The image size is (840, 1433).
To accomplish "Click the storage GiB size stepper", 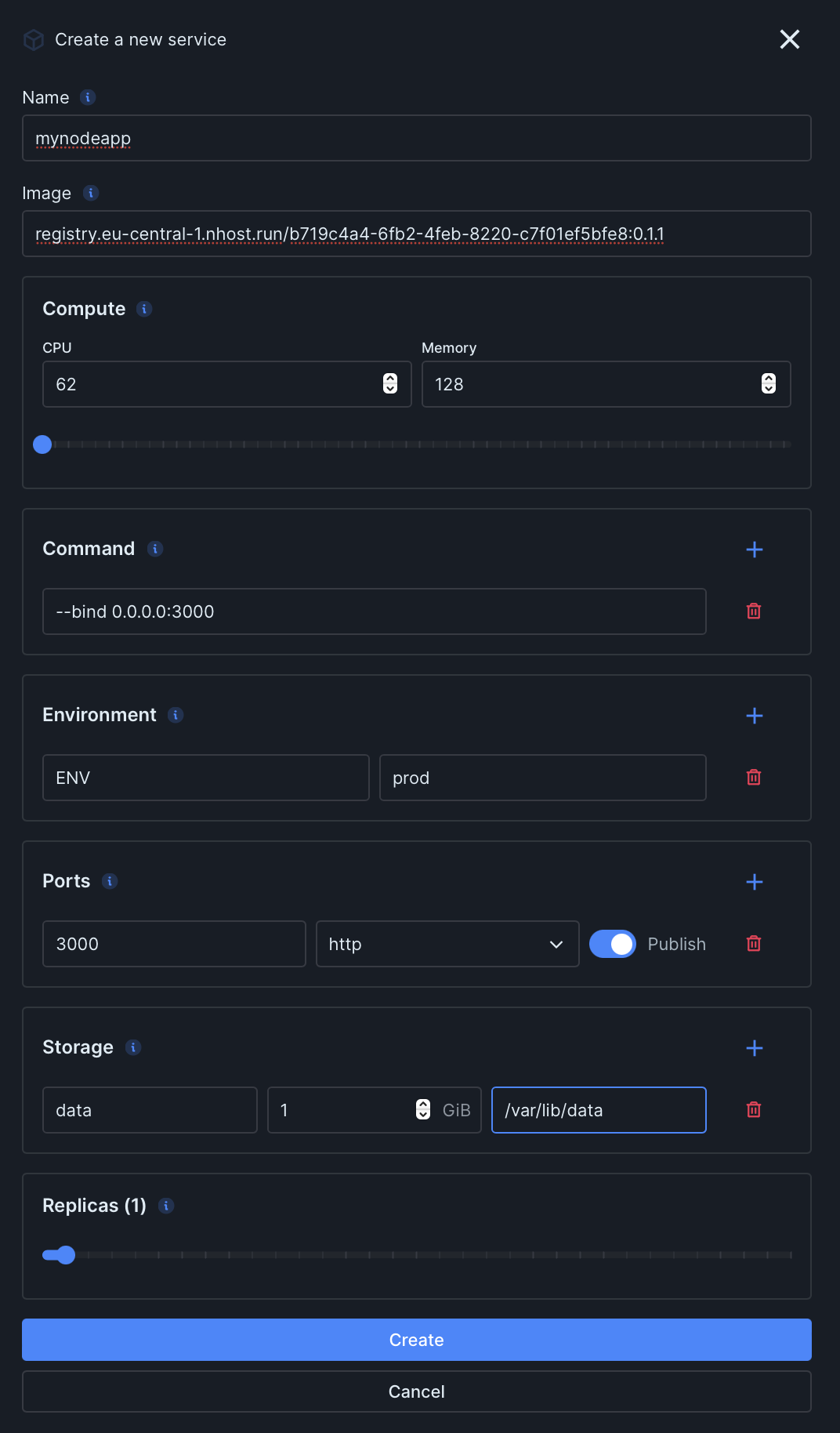I will pos(423,1110).
